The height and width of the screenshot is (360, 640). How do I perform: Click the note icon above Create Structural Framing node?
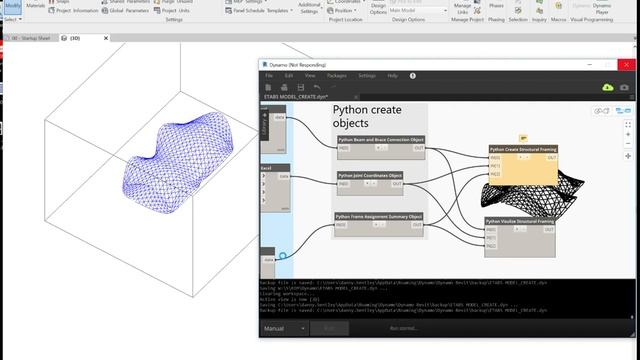[x=523, y=138]
